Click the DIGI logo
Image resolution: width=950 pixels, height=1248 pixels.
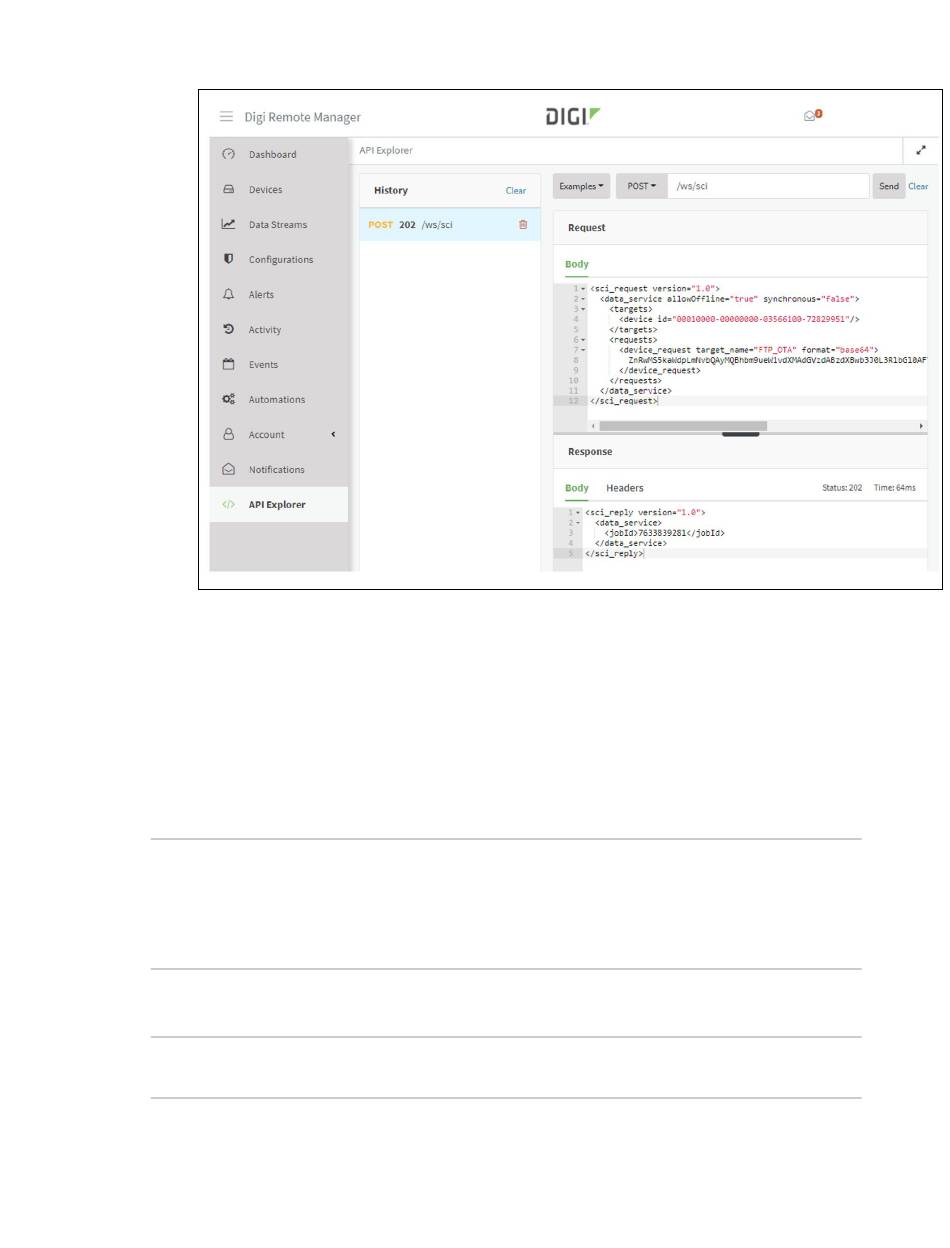pos(573,116)
